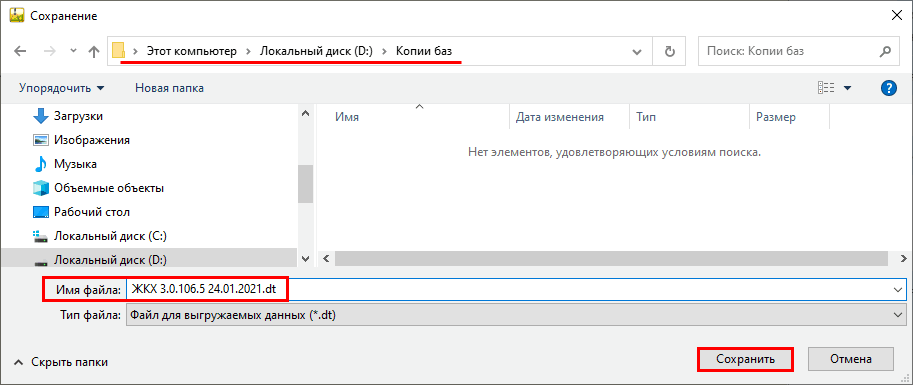Viewport: 913px width, 385px height.
Task: Click horizontal scrollbar left arrow
Action: pyautogui.click(x=325, y=258)
